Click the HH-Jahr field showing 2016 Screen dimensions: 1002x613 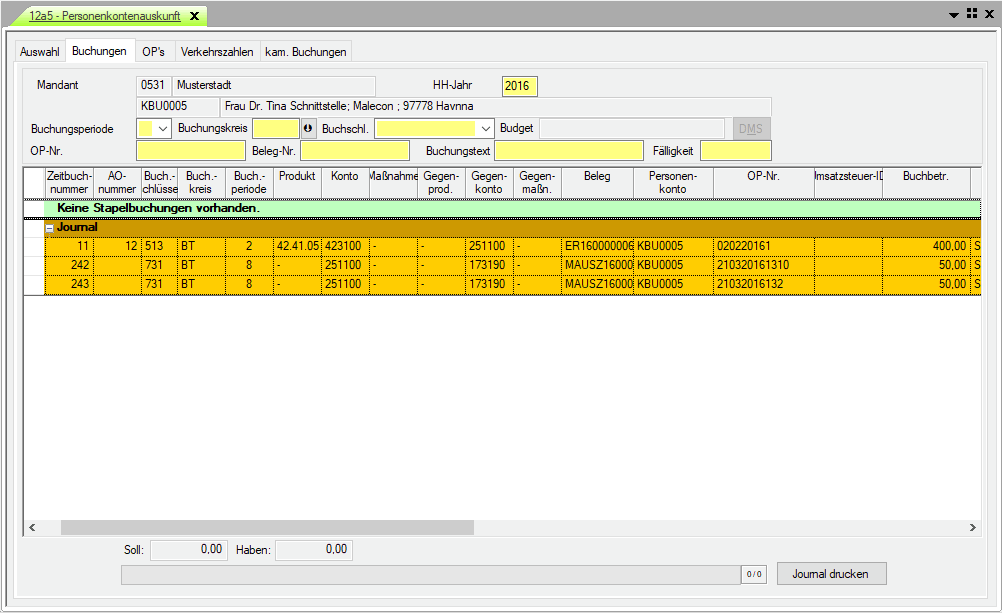(519, 87)
